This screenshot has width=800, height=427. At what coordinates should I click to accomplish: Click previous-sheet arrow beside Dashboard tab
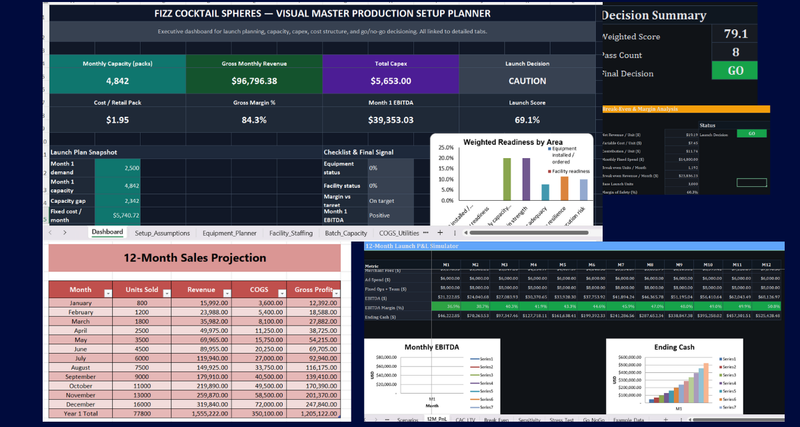pyautogui.click(x=51, y=233)
